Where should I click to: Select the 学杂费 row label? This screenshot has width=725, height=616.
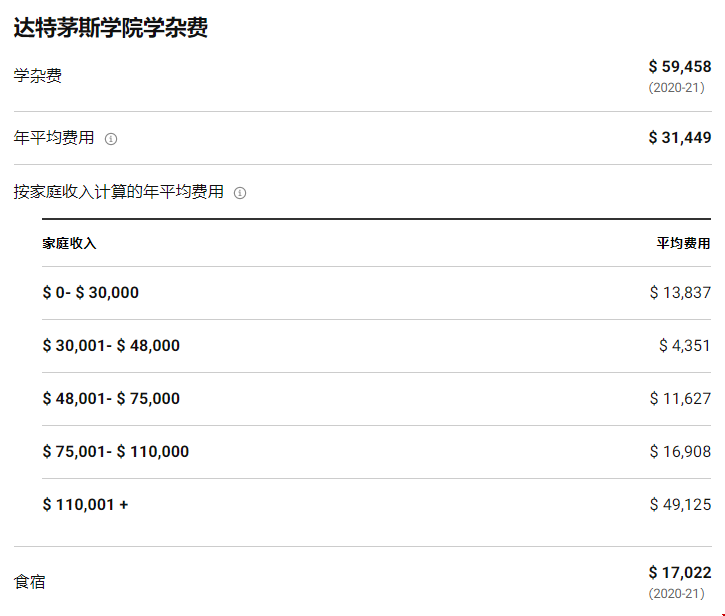(x=37, y=76)
